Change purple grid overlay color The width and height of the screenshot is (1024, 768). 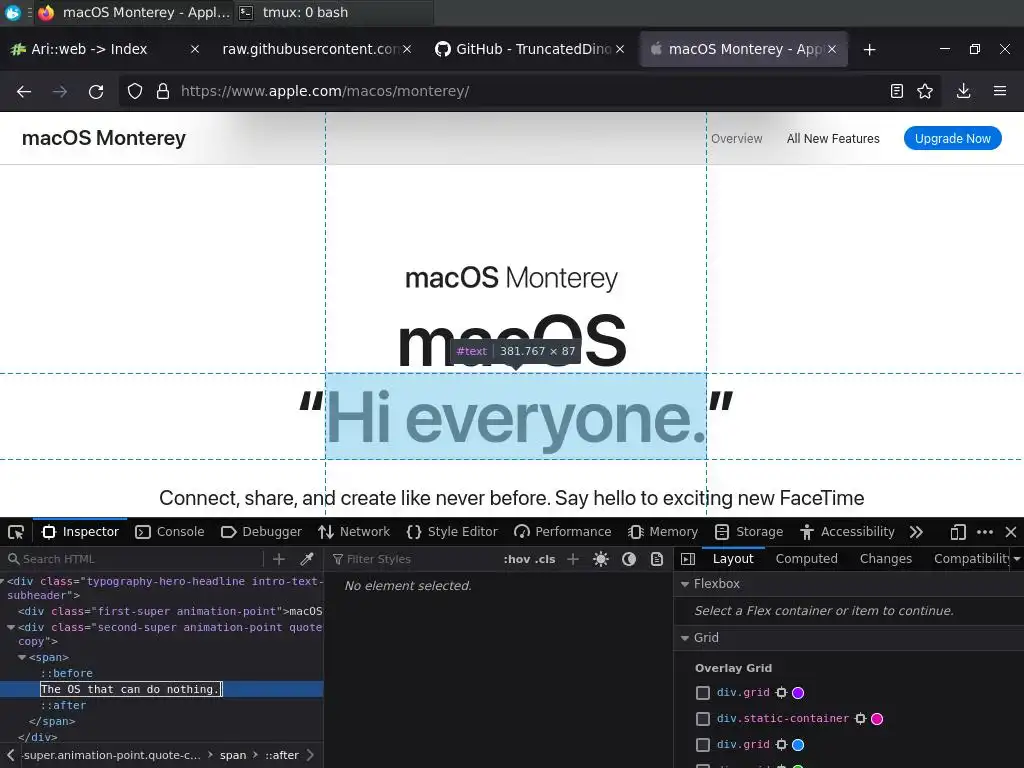pyautogui.click(x=798, y=692)
